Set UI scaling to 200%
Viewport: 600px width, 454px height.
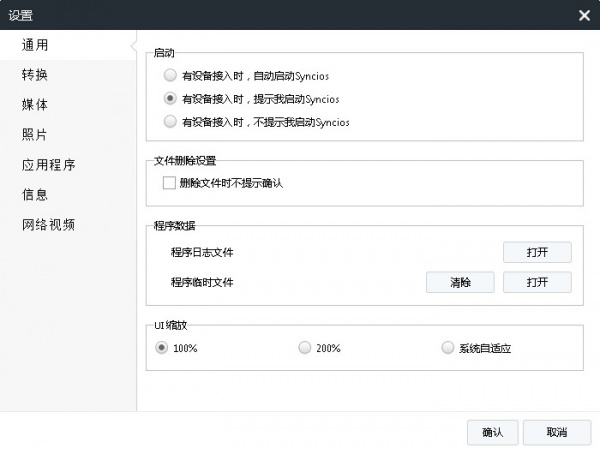click(x=305, y=348)
